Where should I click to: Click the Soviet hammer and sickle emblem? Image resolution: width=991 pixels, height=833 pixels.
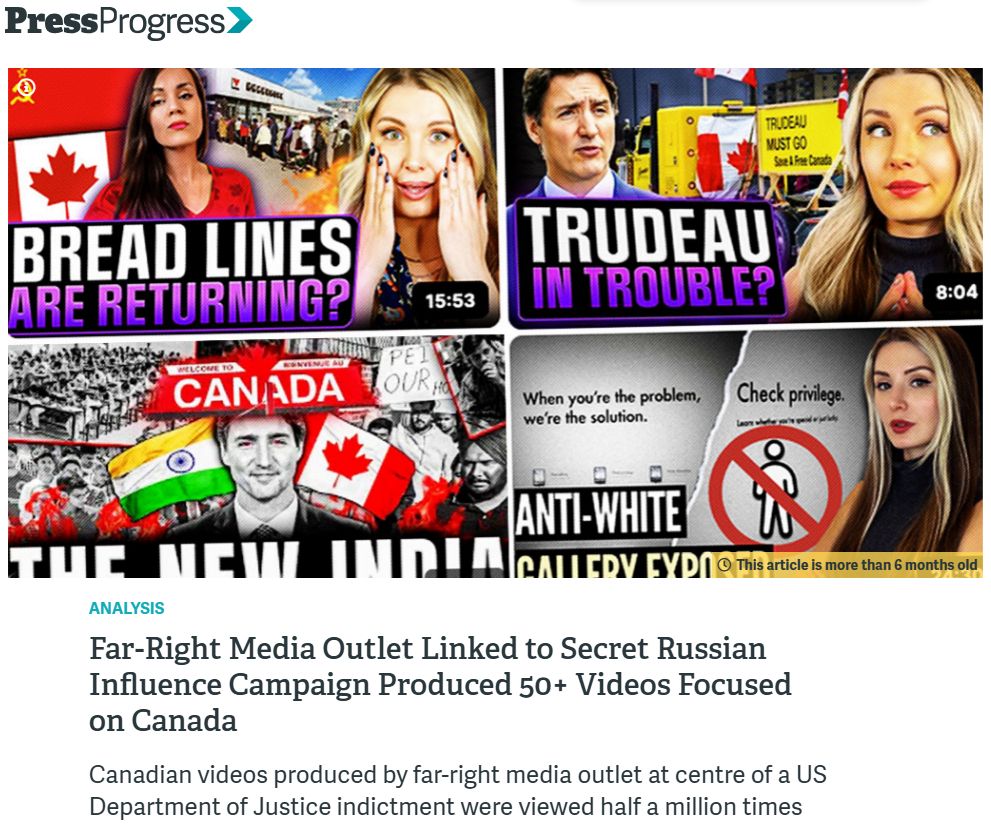click(x=23, y=88)
